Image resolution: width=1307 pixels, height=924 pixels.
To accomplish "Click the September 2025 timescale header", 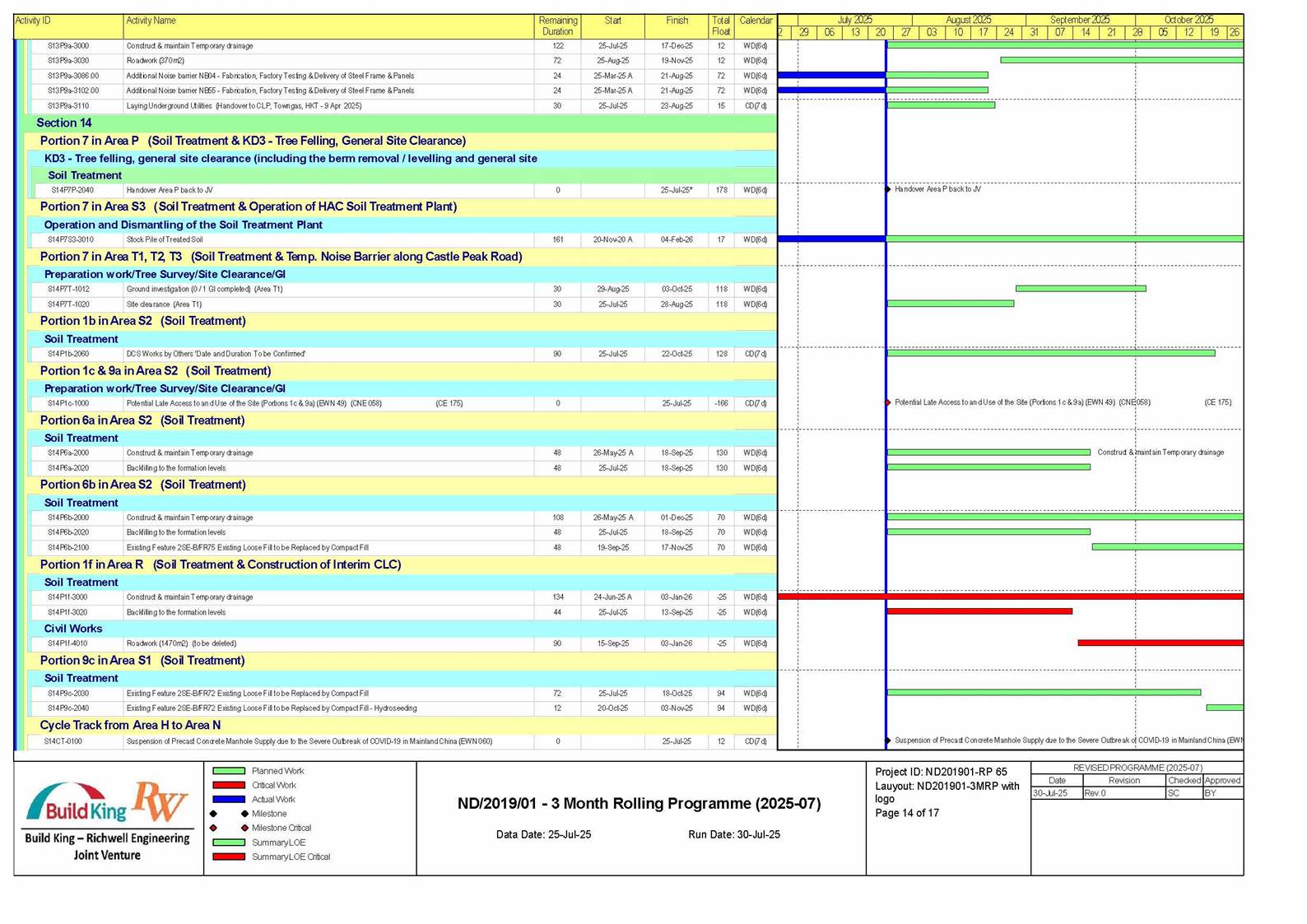I will tap(1081, 20).
